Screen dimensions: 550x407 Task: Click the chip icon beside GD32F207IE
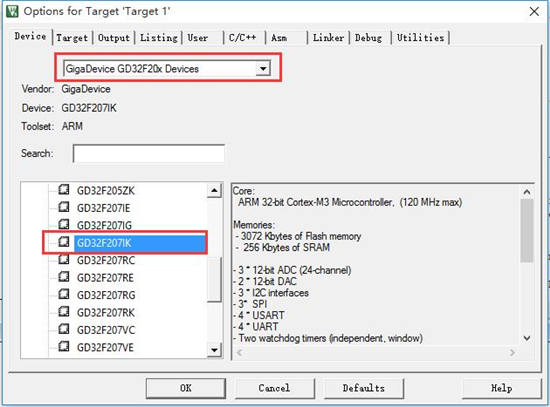coord(64,207)
